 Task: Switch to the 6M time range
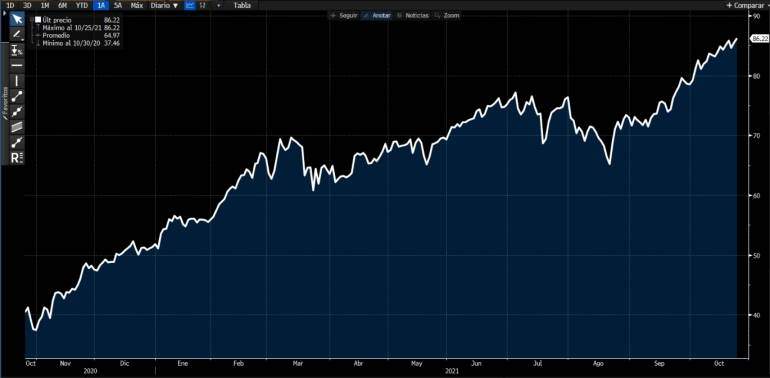tap(62, 5)
